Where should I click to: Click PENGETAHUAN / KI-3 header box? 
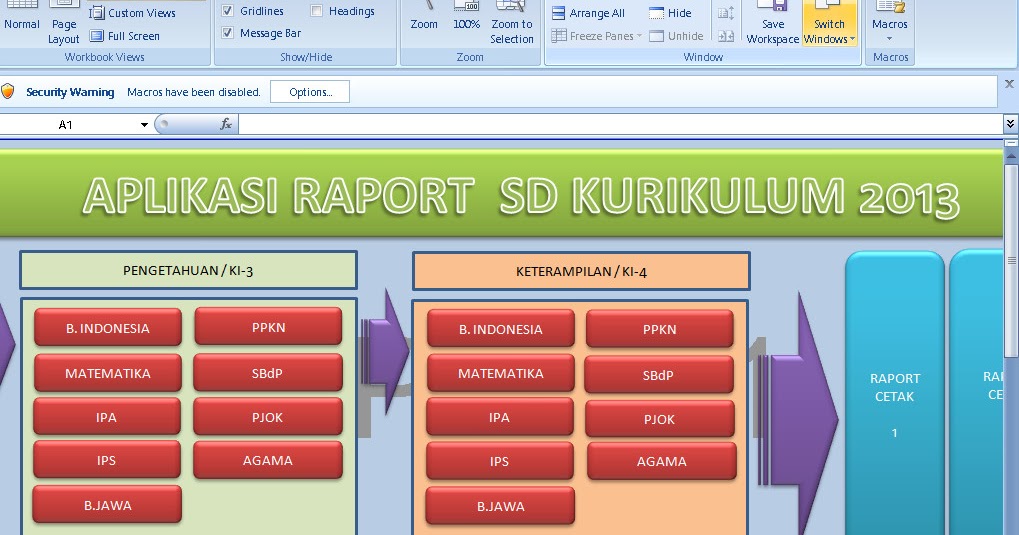(x=188, y=270)
